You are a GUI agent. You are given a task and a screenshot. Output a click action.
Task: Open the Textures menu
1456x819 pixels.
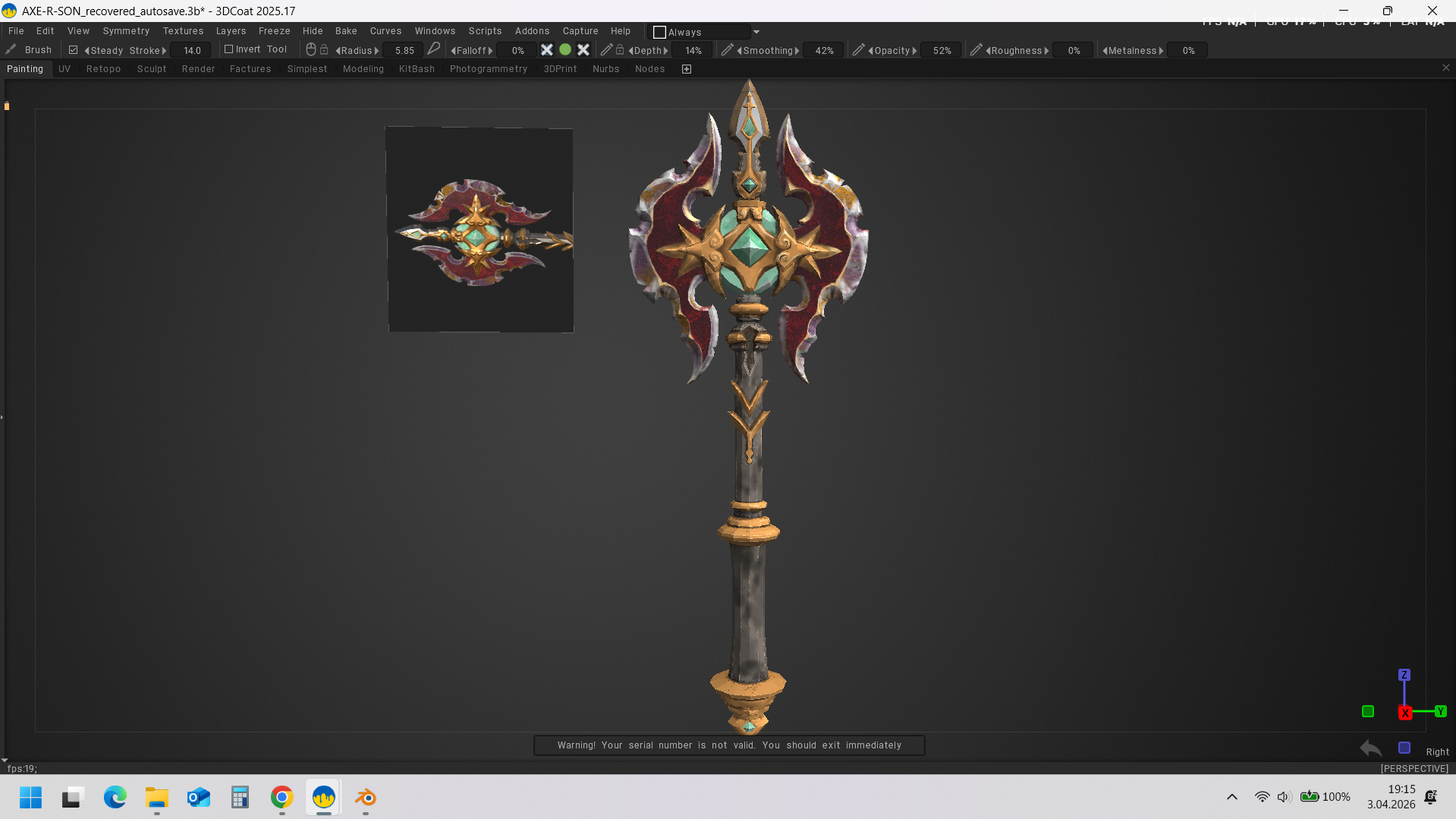(183, 31)
